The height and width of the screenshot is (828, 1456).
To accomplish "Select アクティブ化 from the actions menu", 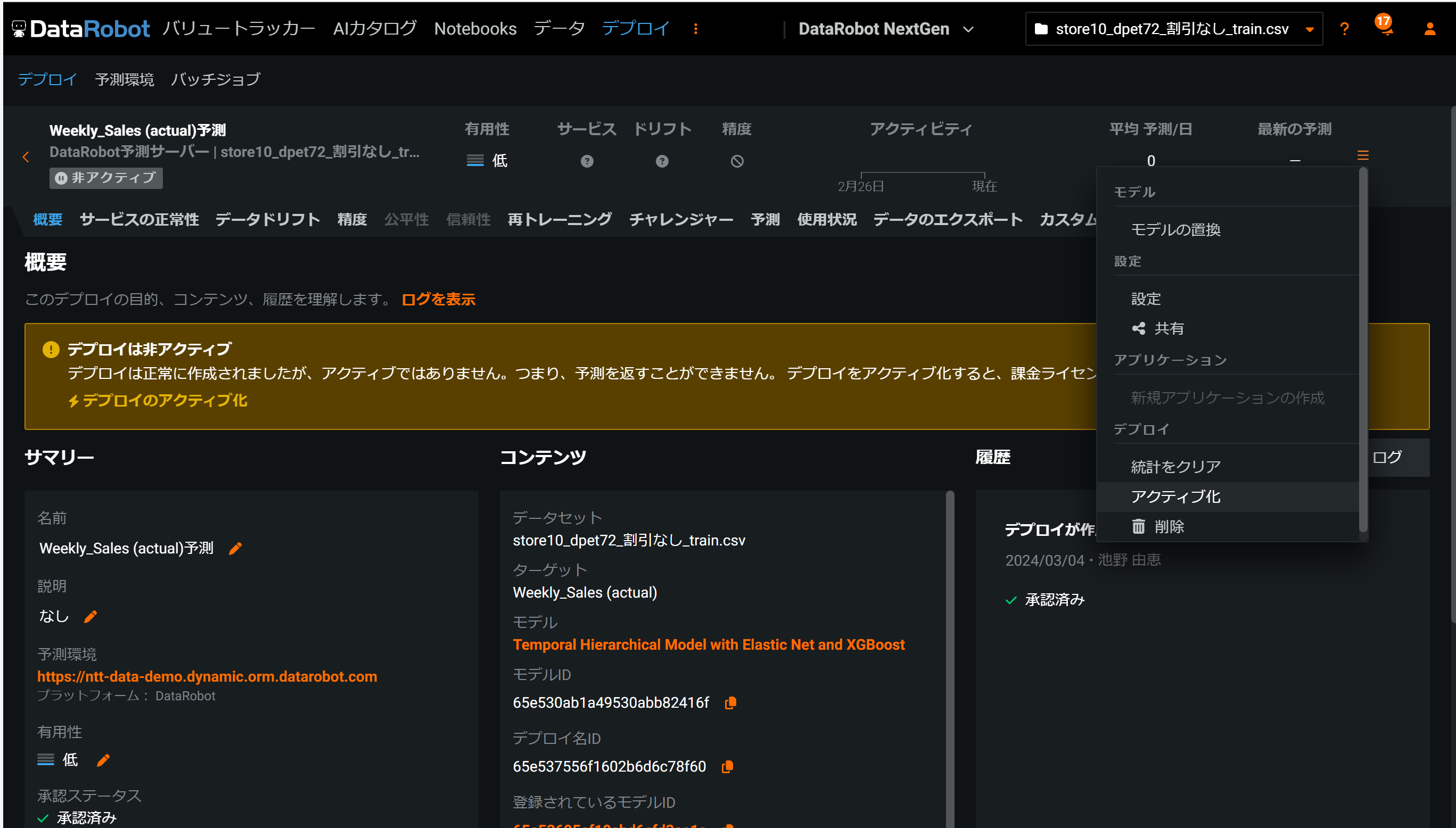I will [x=1175, y=496].
